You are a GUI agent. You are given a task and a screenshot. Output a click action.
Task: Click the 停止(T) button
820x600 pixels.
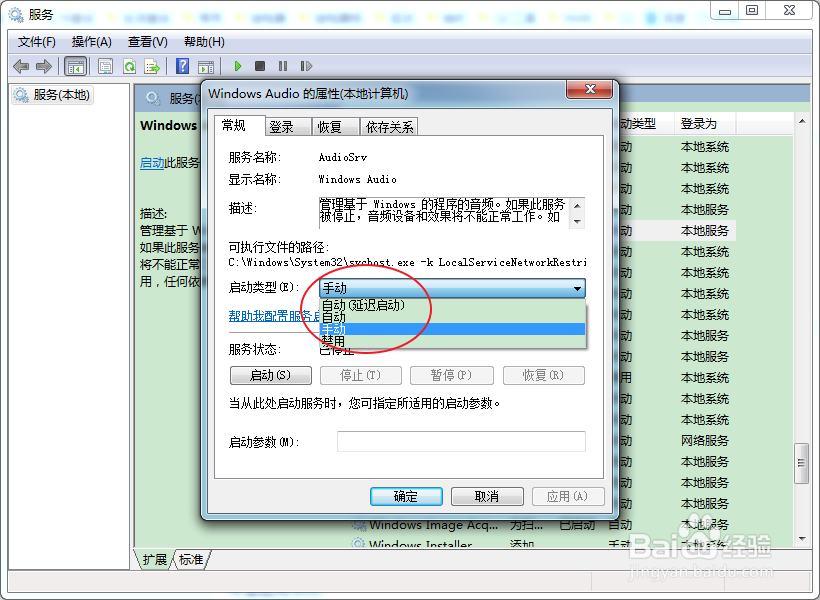[x=361, y=375]
